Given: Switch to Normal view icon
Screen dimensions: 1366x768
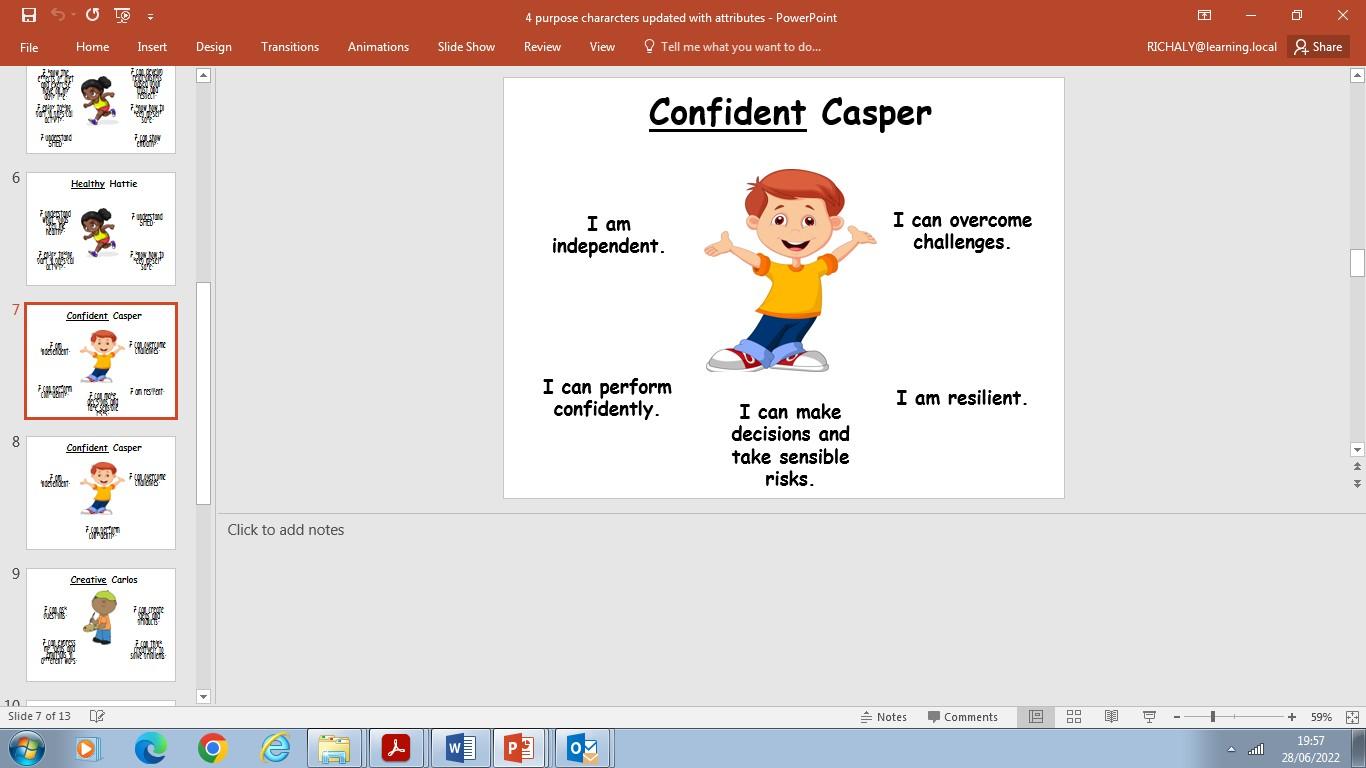Looking at the screenshot, I should pyautogui.click(x=1036, y=716).
